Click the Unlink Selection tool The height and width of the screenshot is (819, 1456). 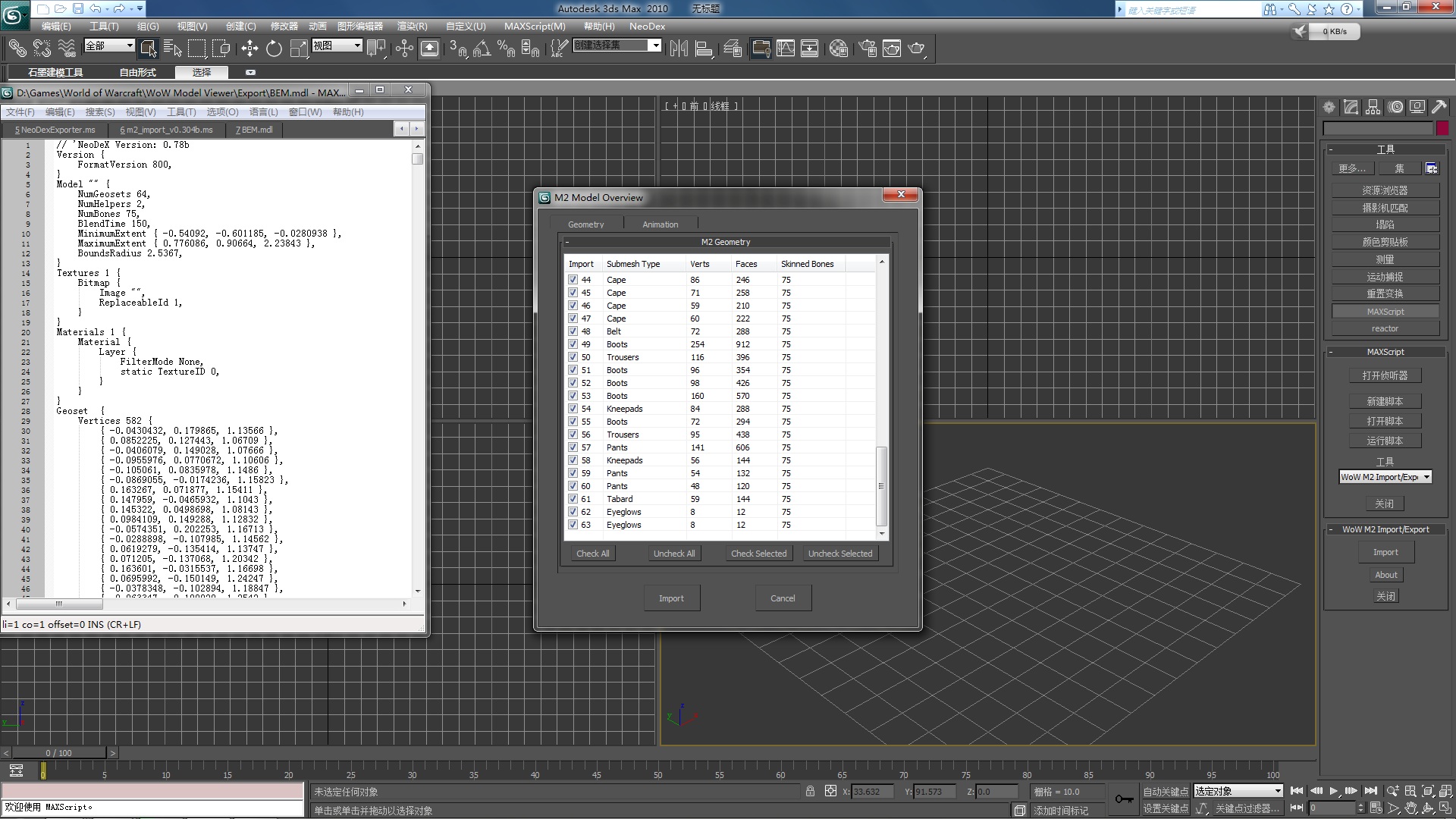(42, 49)
